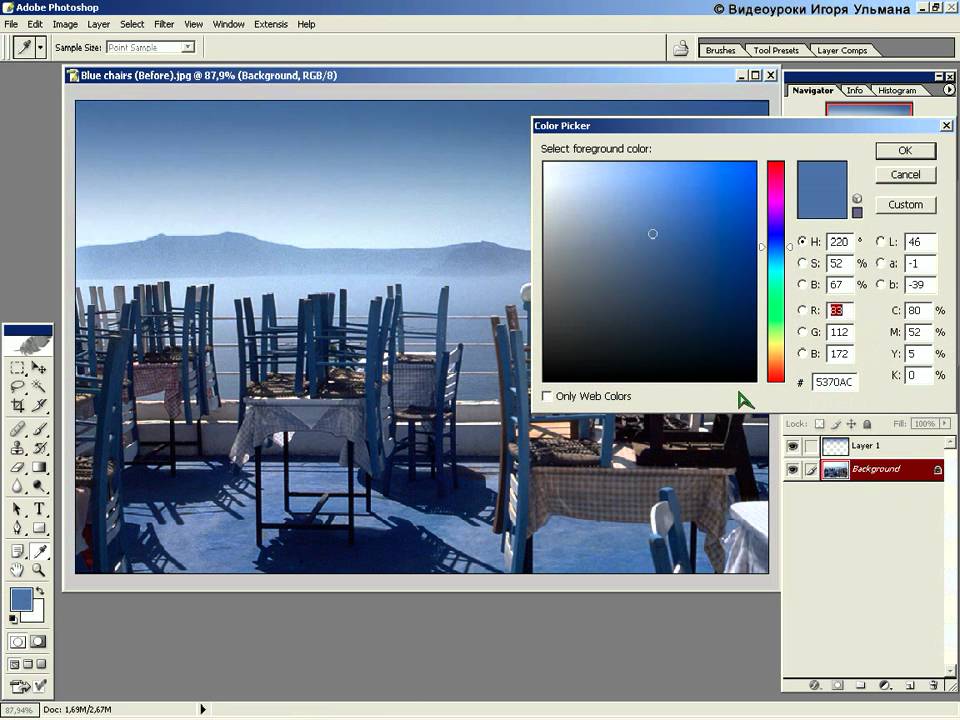The height and width of the screenshot is (720, 960).
Task: Select the Blur tool
Action: click(x=17, y=486)
